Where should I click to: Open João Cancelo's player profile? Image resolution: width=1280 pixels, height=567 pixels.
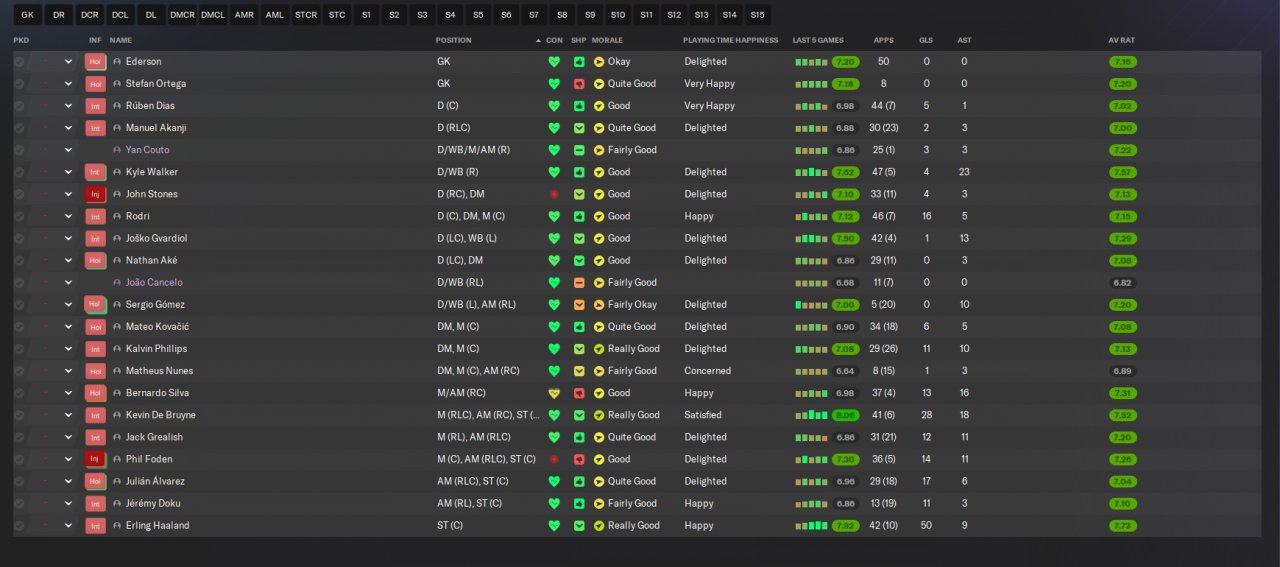click(x=154, y=283)
